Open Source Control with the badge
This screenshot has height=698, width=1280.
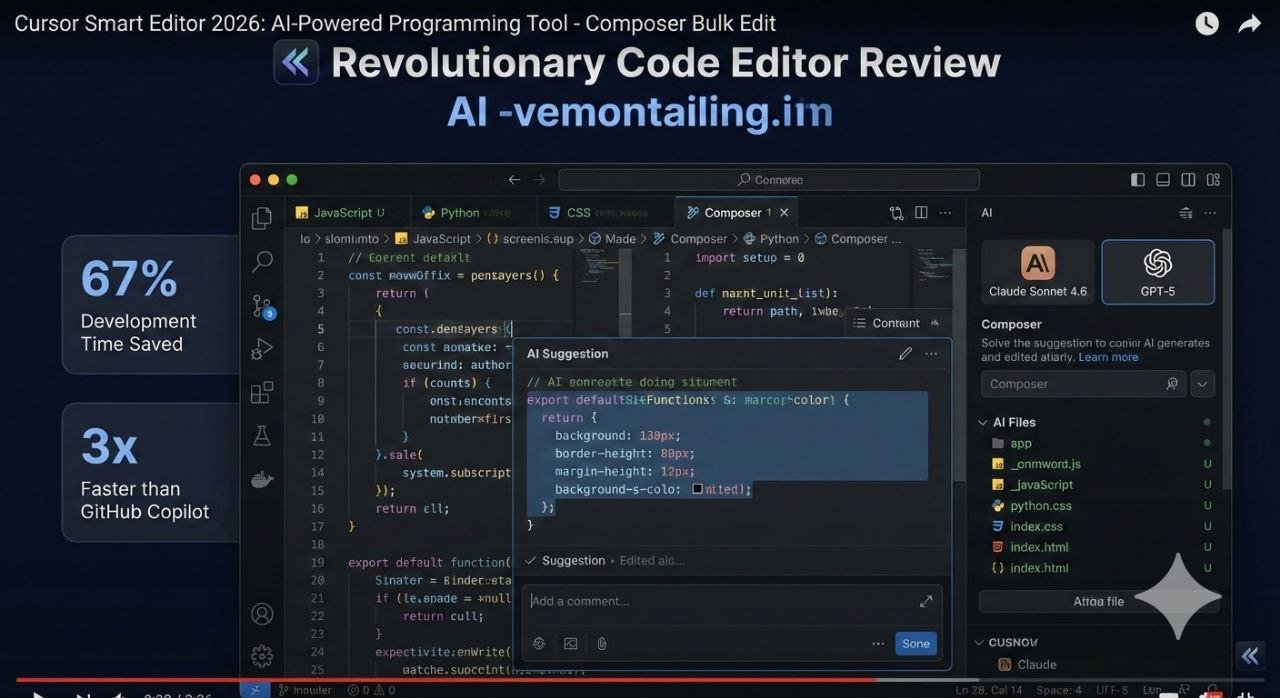click(x=262, y=306)
